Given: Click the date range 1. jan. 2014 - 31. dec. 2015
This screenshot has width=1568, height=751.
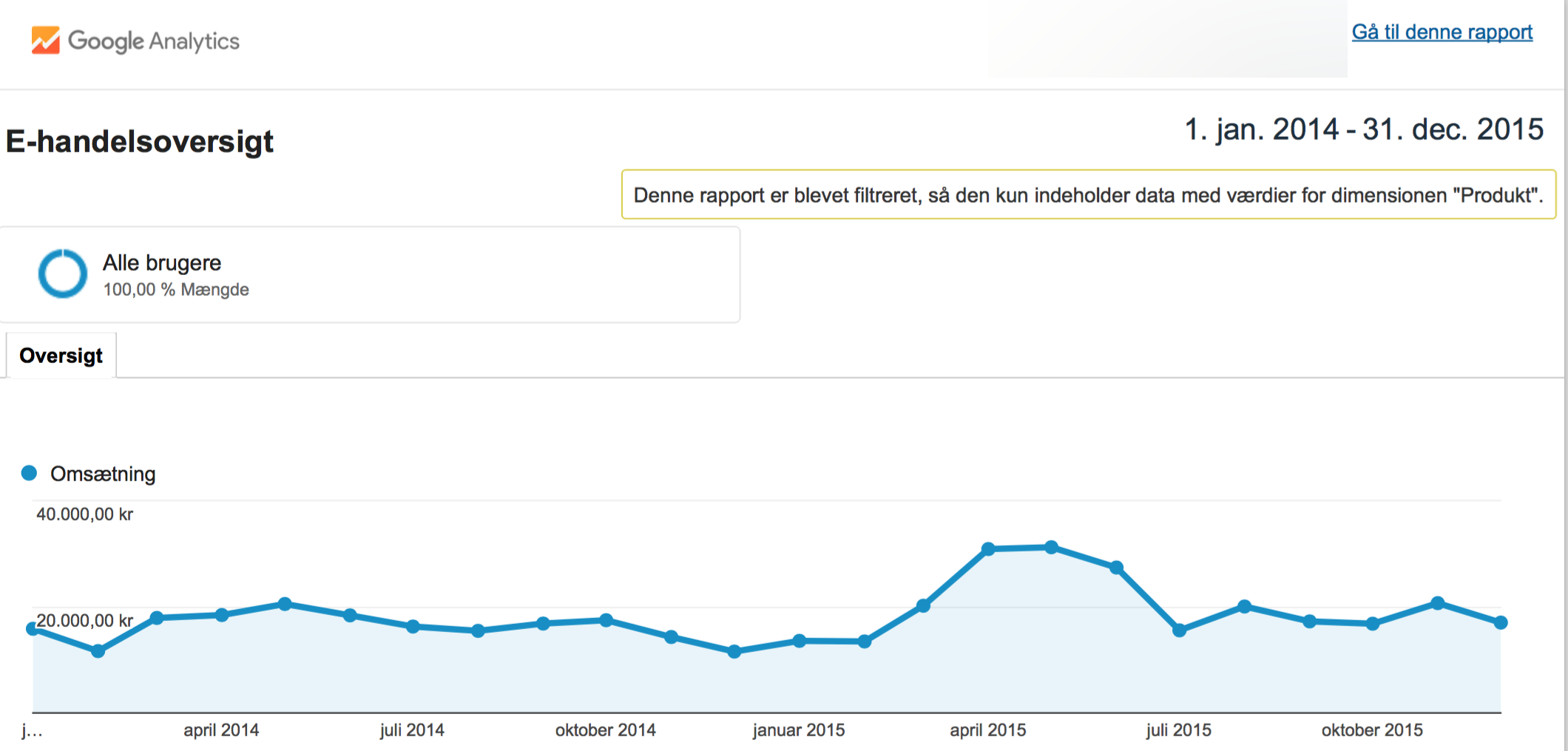Looking at the screenshot, I should click(1363, 129).
